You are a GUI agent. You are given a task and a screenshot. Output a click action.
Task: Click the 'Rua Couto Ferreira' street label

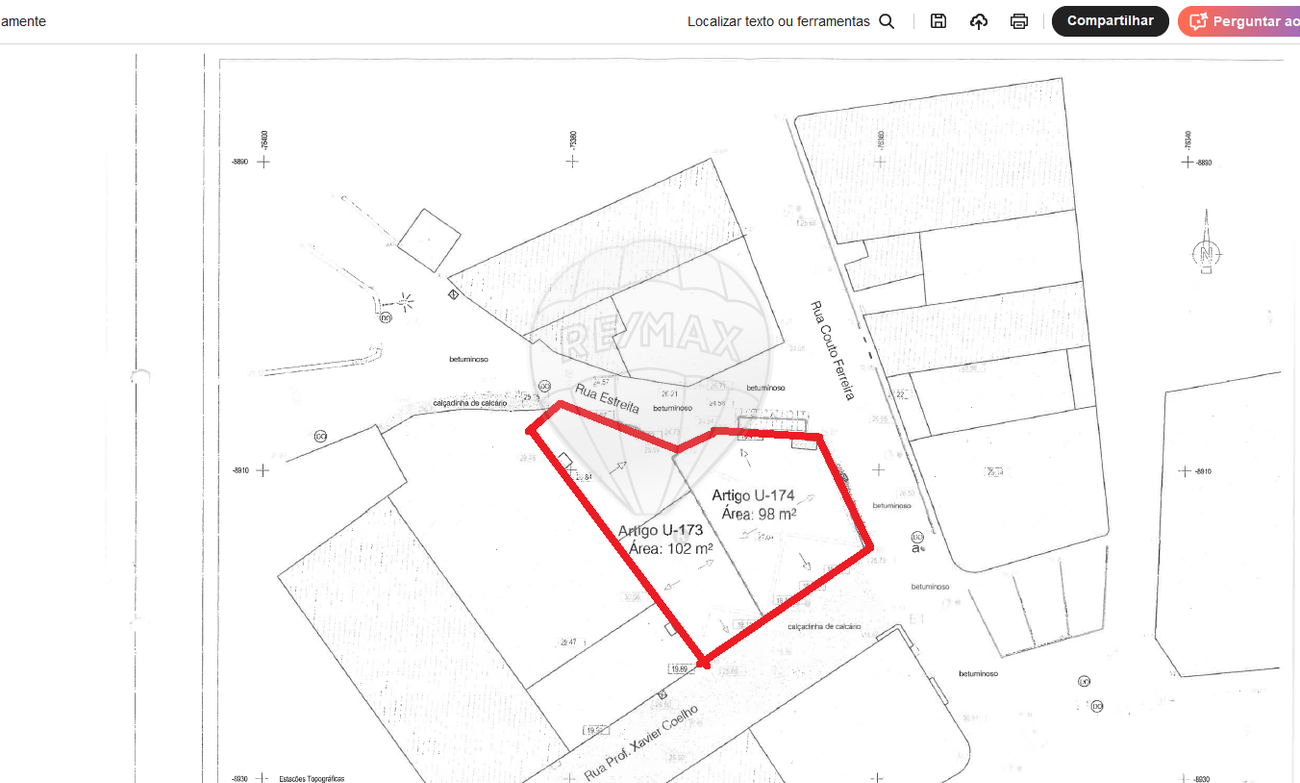coord(832,351)
